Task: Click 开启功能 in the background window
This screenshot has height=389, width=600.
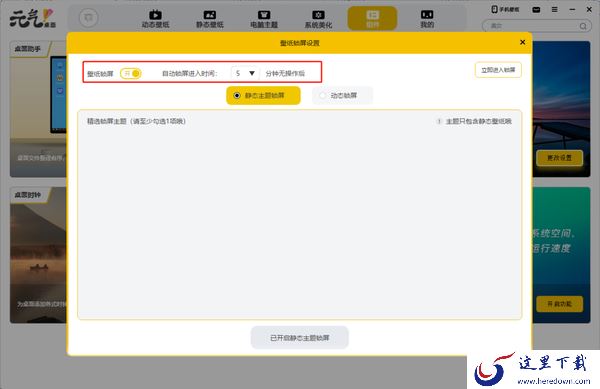Action: [x=559, y=304]
